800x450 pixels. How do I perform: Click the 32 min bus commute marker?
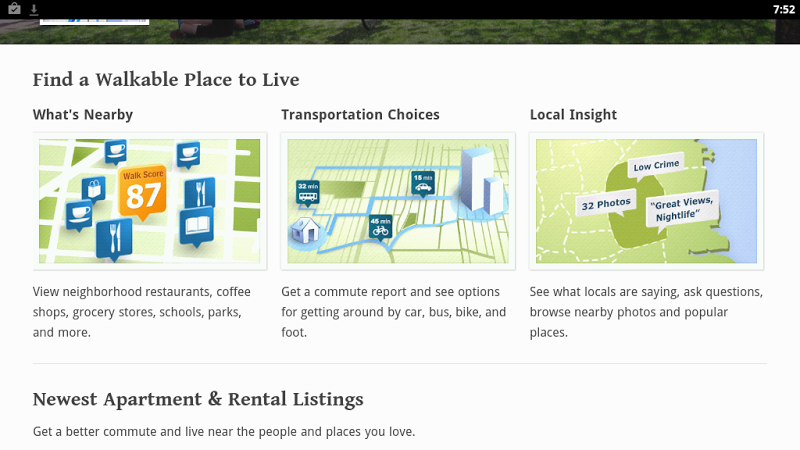[x=308, y=192]
